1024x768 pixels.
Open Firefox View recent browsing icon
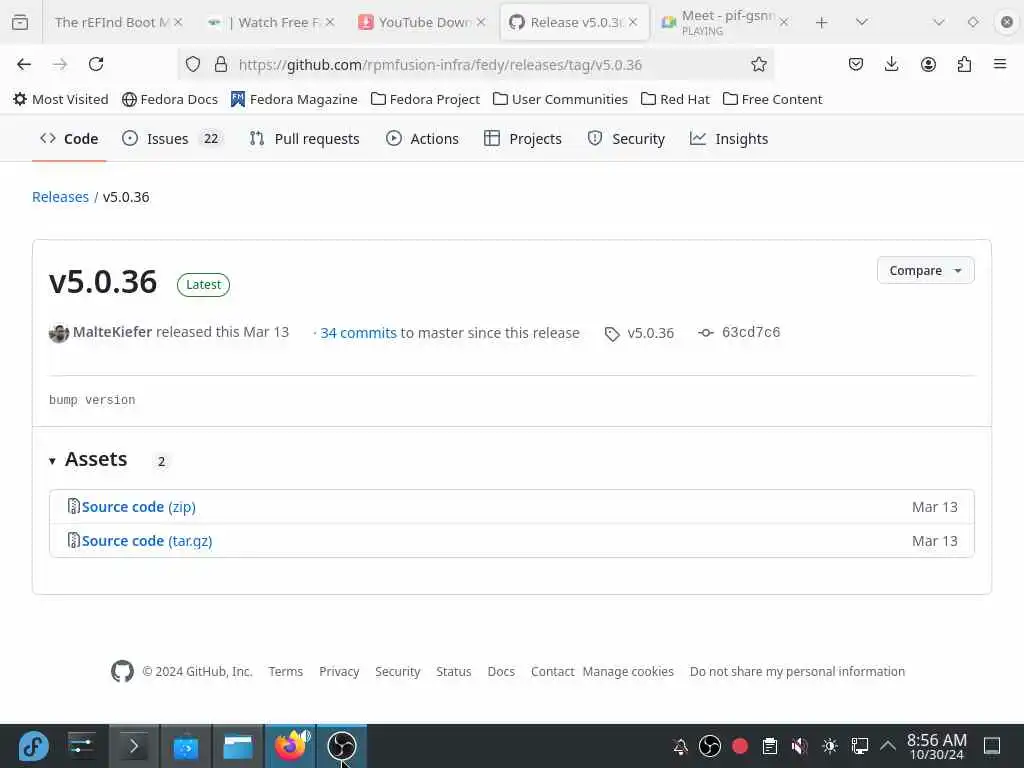[20, 22]
